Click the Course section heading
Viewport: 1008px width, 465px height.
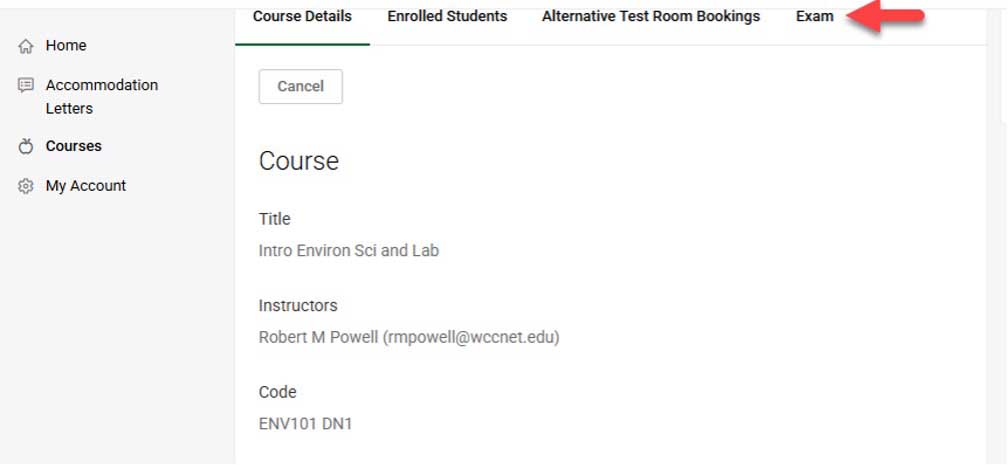tap(298, 161)
